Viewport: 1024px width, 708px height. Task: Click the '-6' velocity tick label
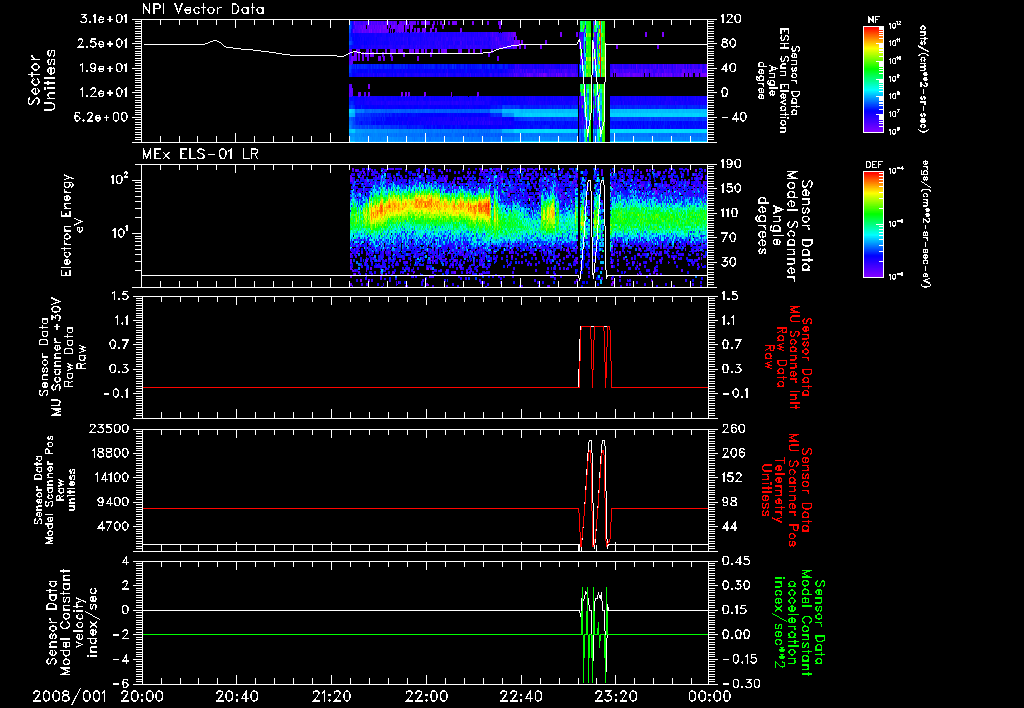coord(121,684)
